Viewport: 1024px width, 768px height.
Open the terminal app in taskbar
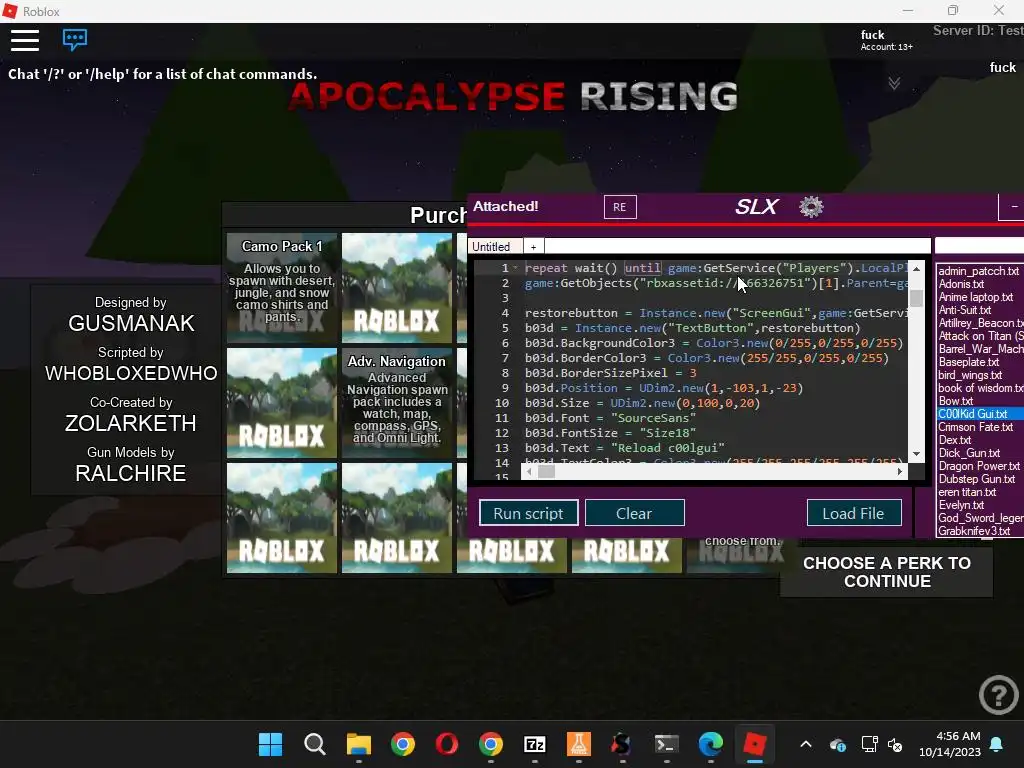[667, 744]
